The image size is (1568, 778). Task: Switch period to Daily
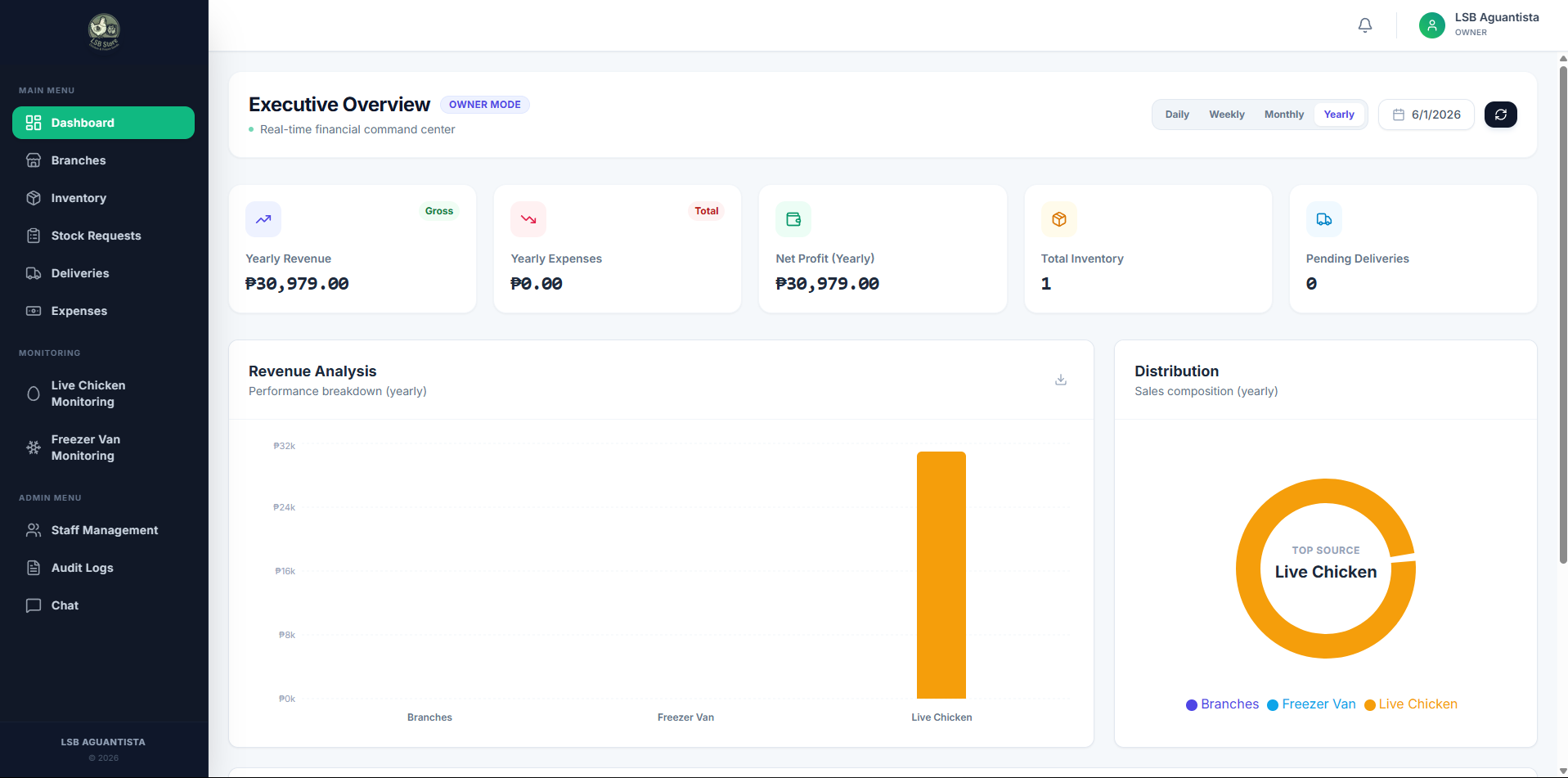click(x=1177, y=115)
